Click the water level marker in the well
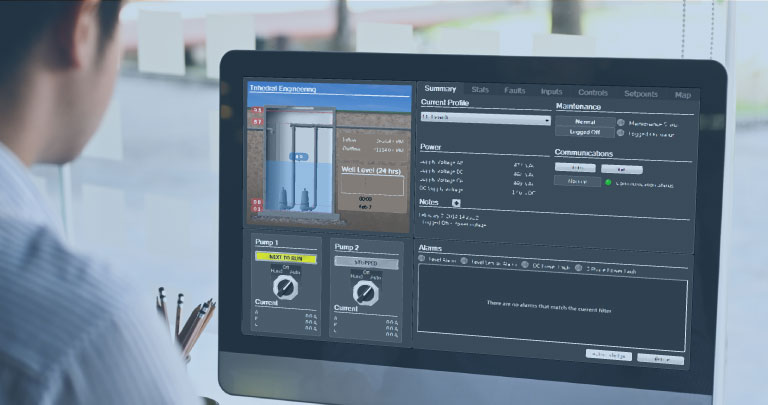The image size is (768, 405). 297,157
